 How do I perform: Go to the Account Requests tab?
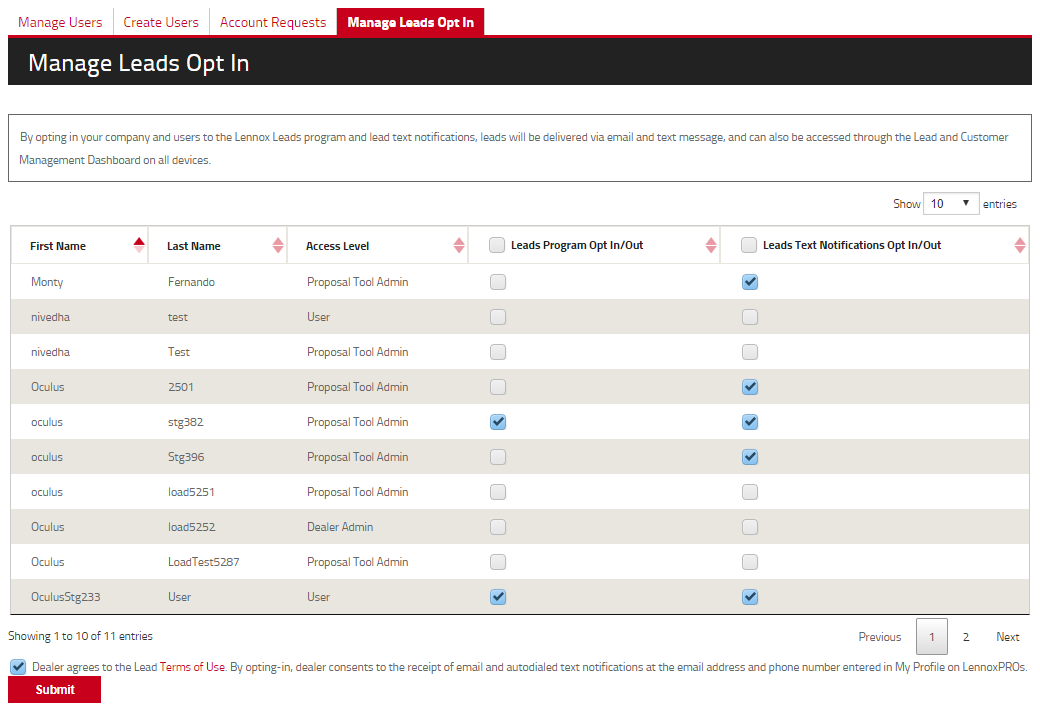point(273,22)
